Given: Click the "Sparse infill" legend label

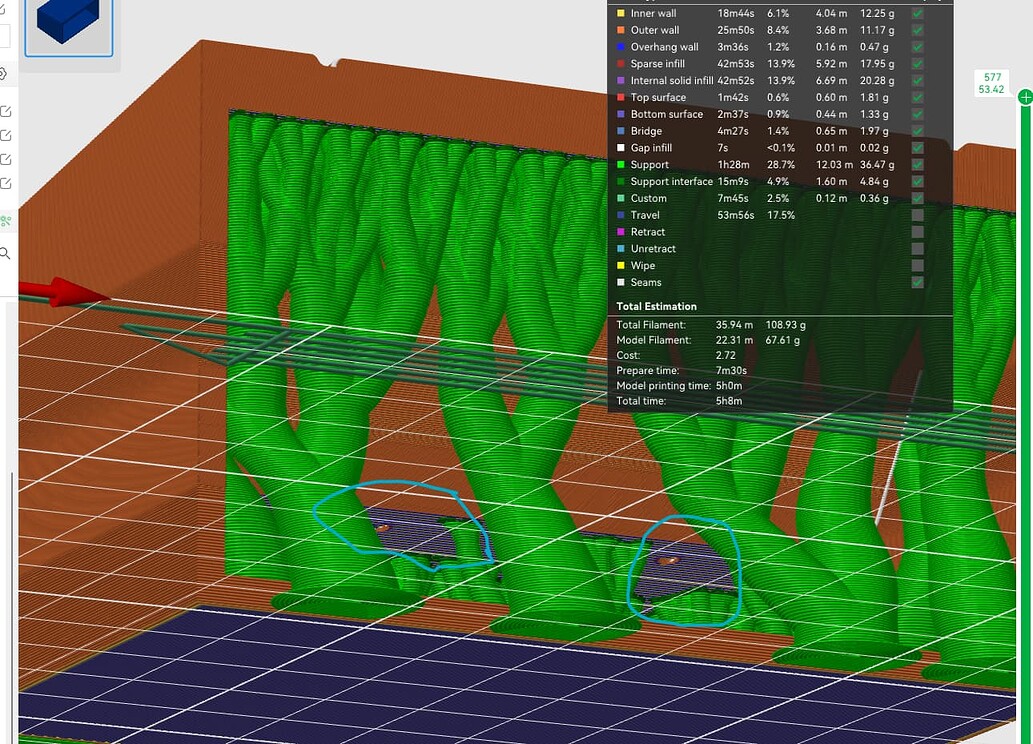Looking at the screenshot, I should (657, 64).
